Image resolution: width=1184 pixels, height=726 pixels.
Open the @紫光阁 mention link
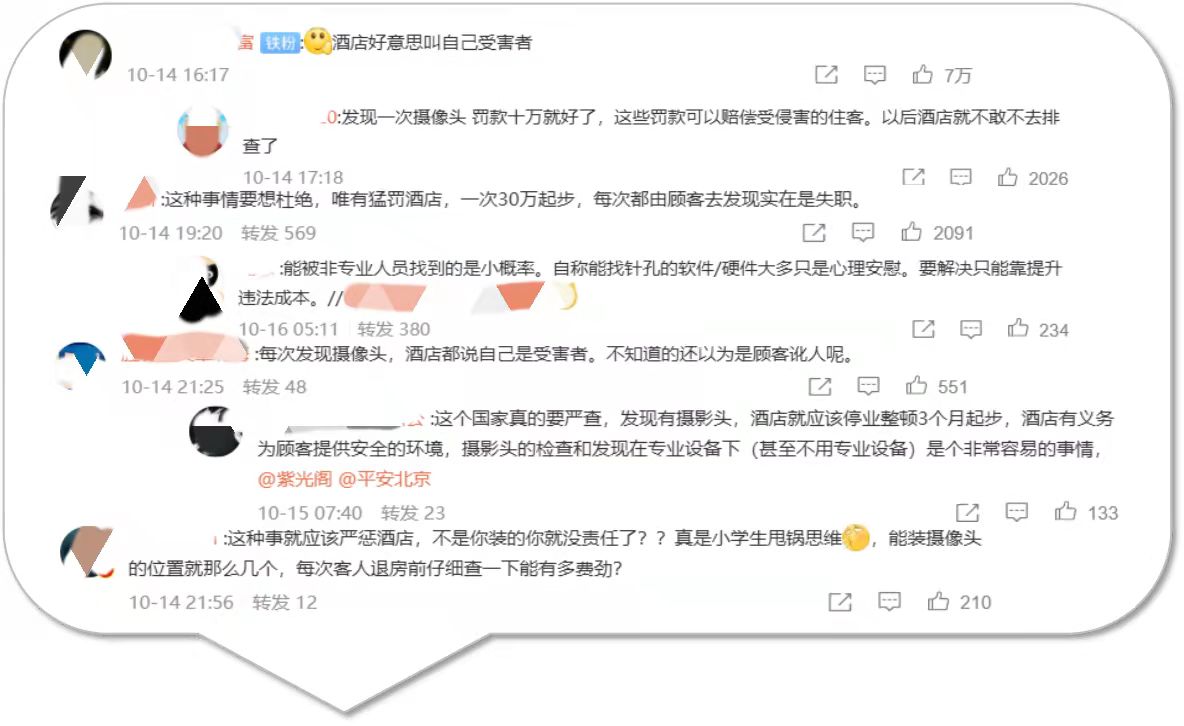point(294,479)
